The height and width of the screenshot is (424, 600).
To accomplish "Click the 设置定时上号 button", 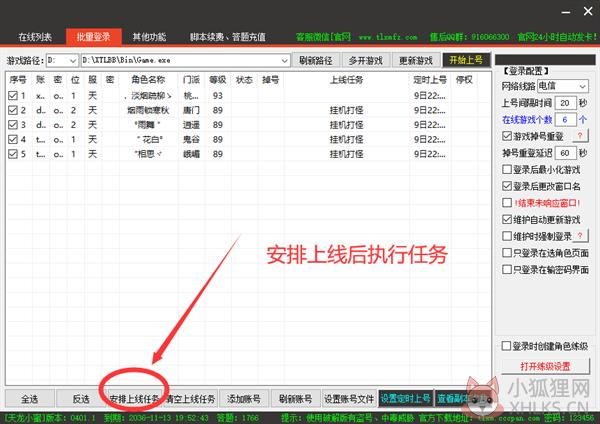I will click(x=406, y=399).
